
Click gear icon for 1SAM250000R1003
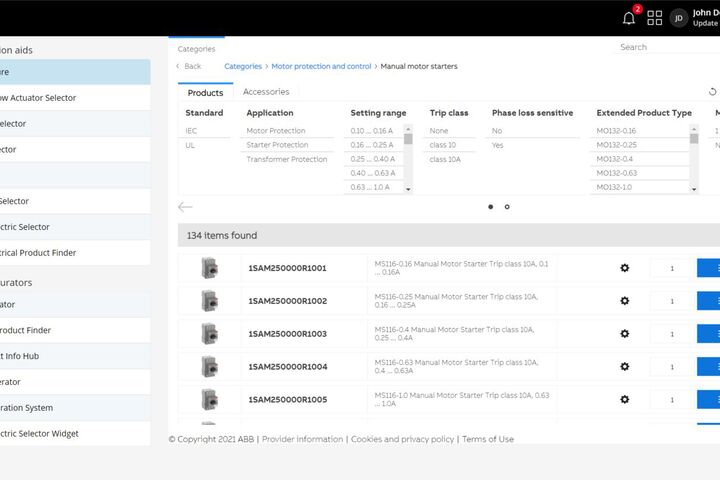625,334
